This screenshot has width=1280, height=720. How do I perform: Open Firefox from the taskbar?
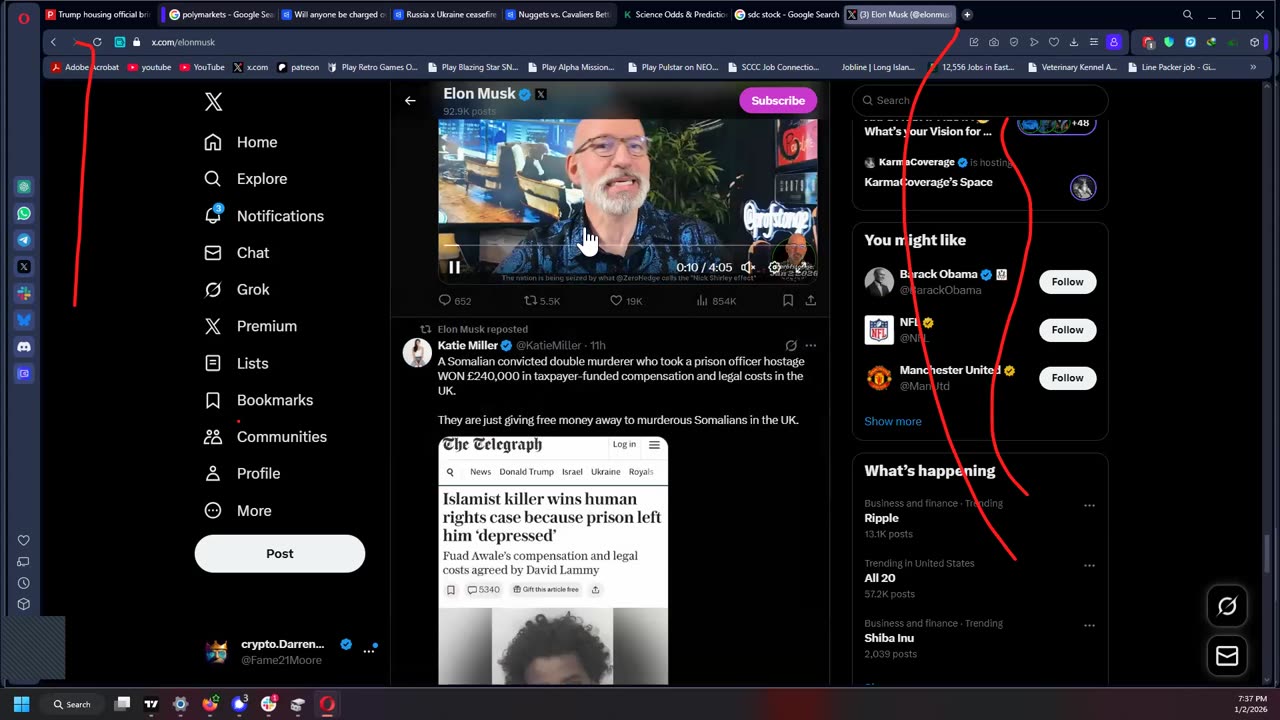point(209,704)
